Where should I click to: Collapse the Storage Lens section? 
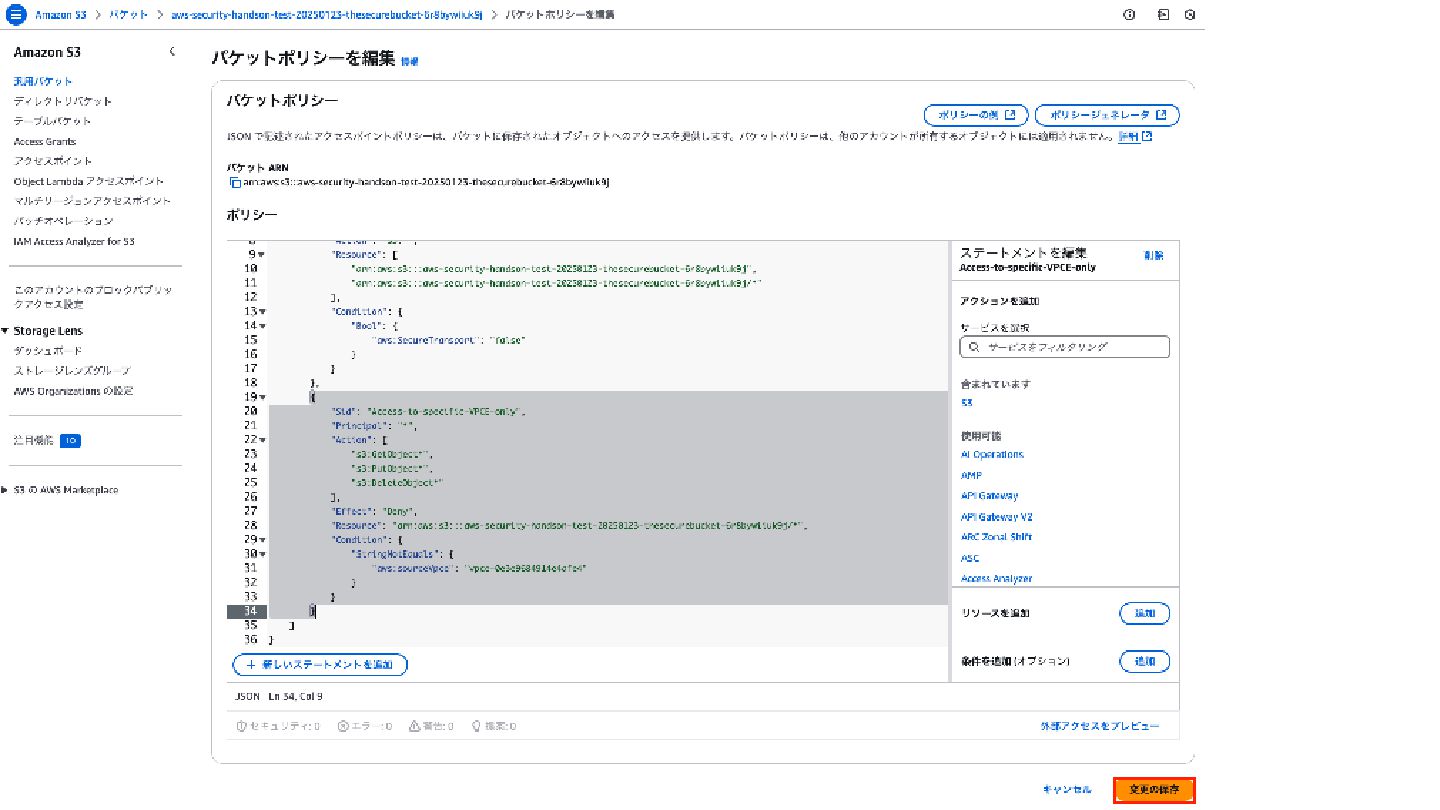click(x=5, y=331)
